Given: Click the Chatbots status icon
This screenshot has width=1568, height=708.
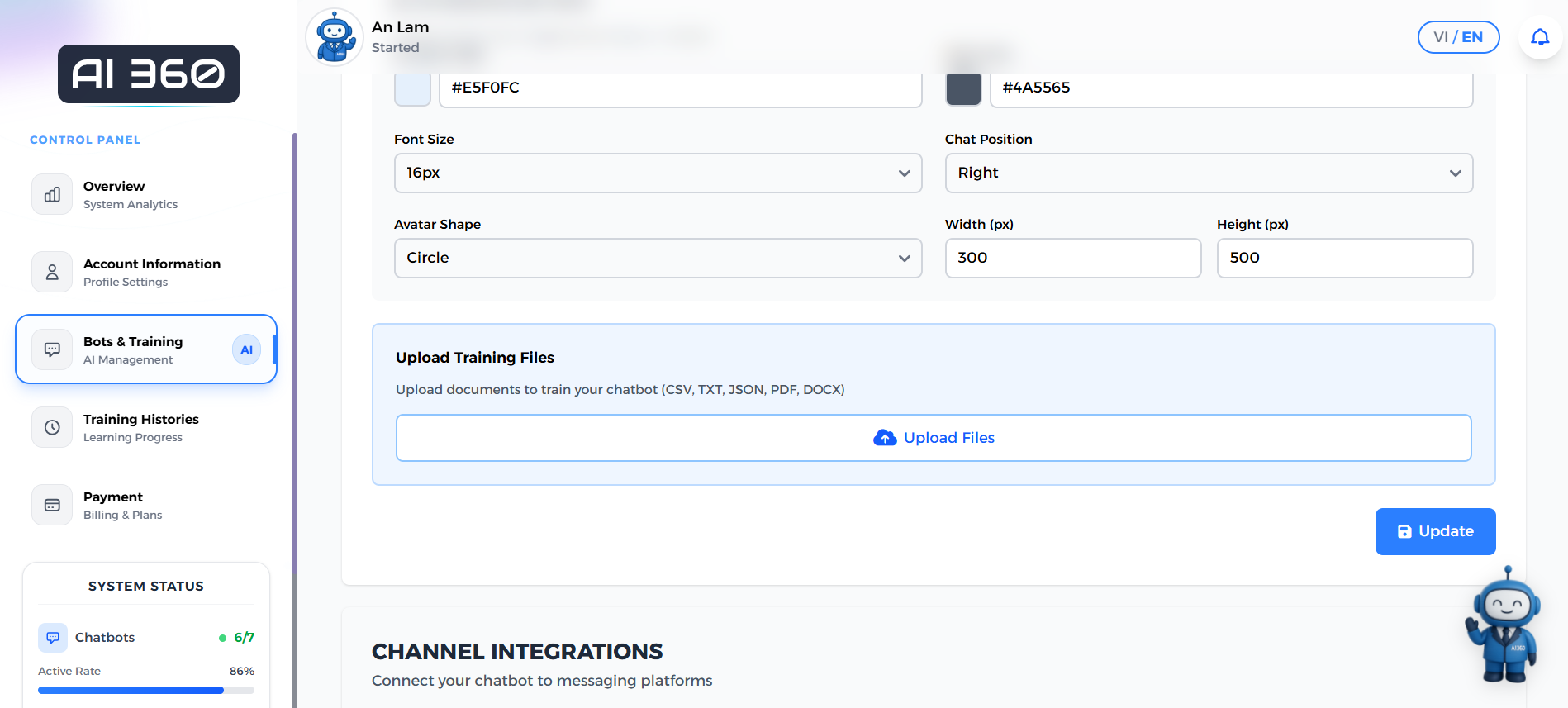Looking at the screenshot, I should [53, 637].
